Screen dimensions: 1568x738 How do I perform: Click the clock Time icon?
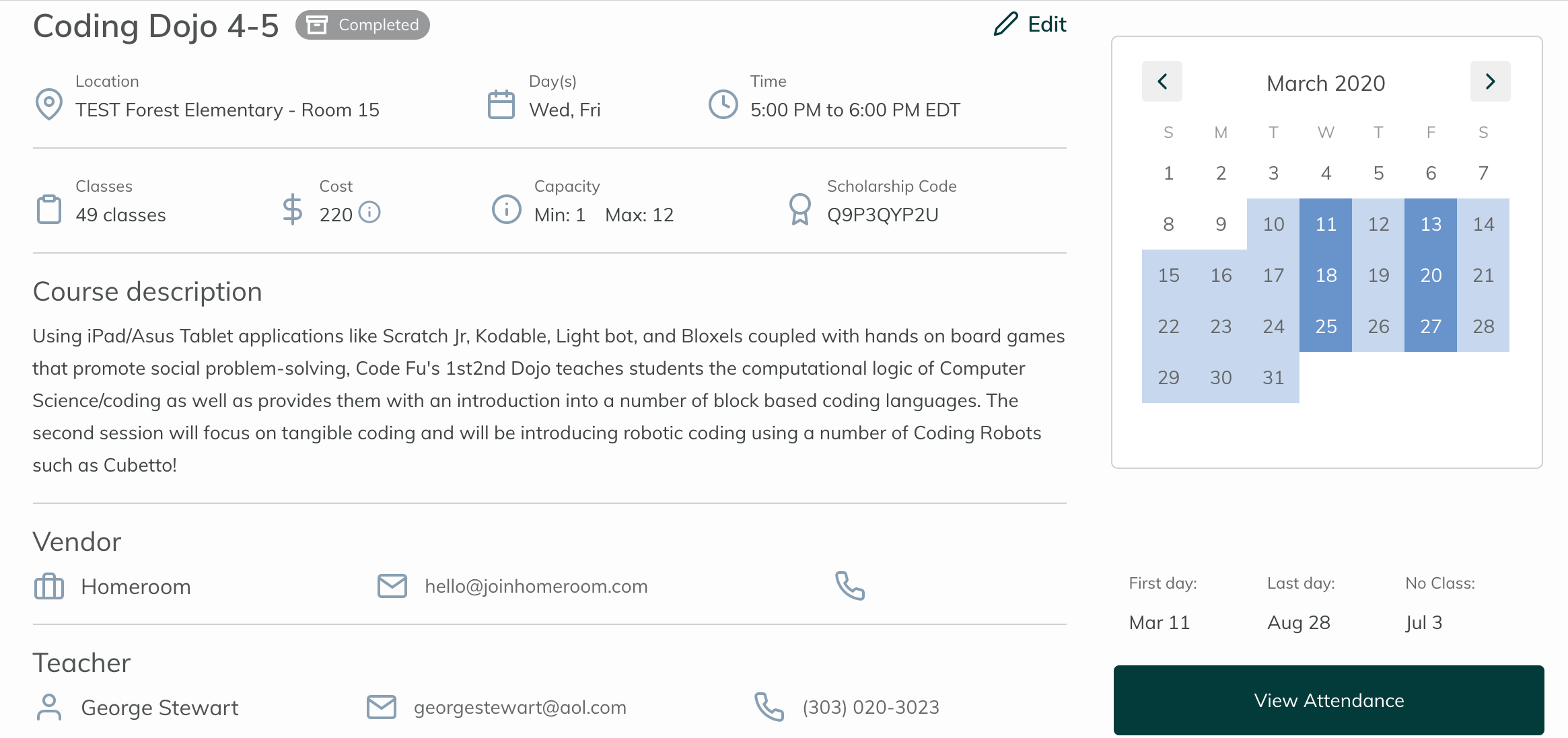tap(723, 104)
